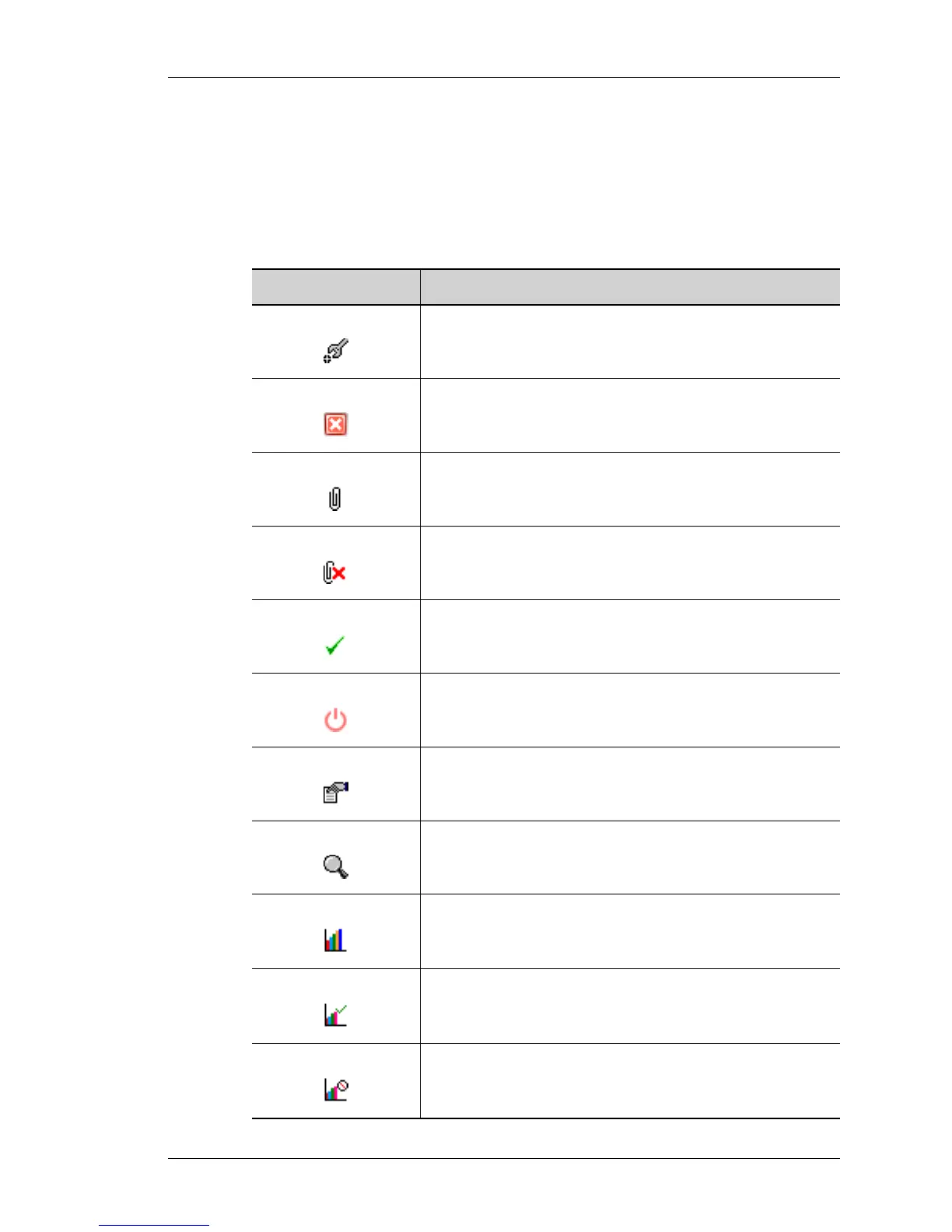Select the chart with green checkmark icon
952x1232 pixels.
(335, 1014)
